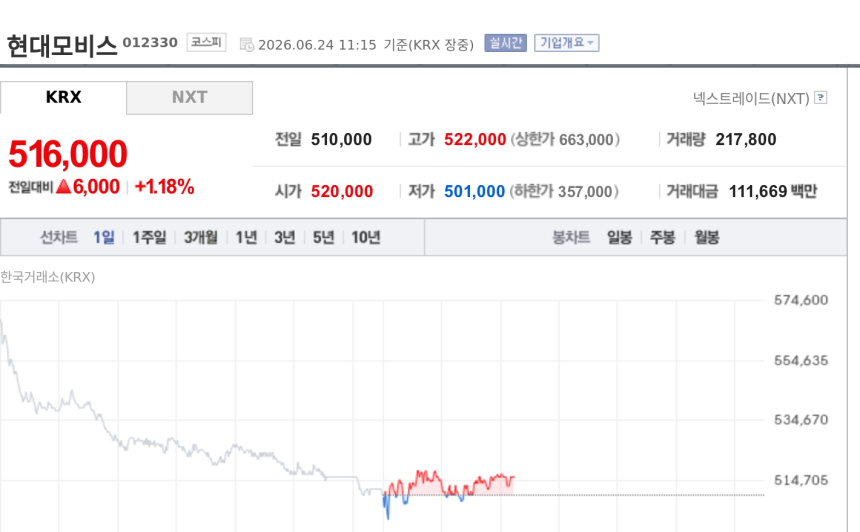860x532 pixels.
Task: Choose the 3년 chart range
Action: click(x=285, y=237)
